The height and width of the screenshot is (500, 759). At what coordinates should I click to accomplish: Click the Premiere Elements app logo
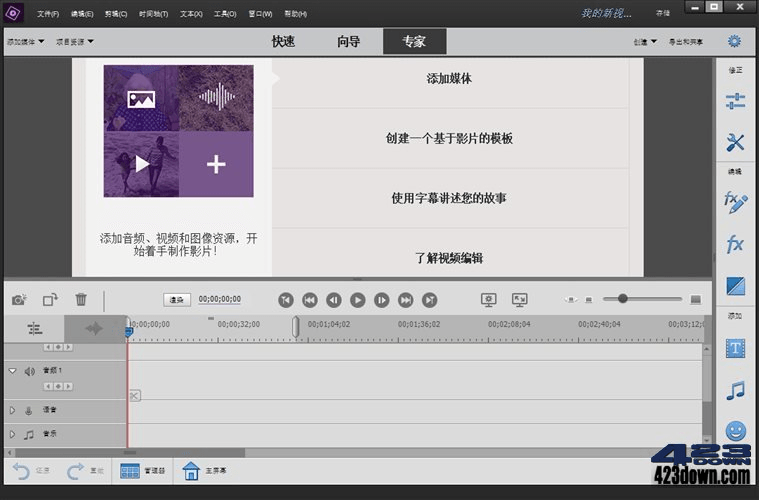pyautogui.click(x=13, y=13)
